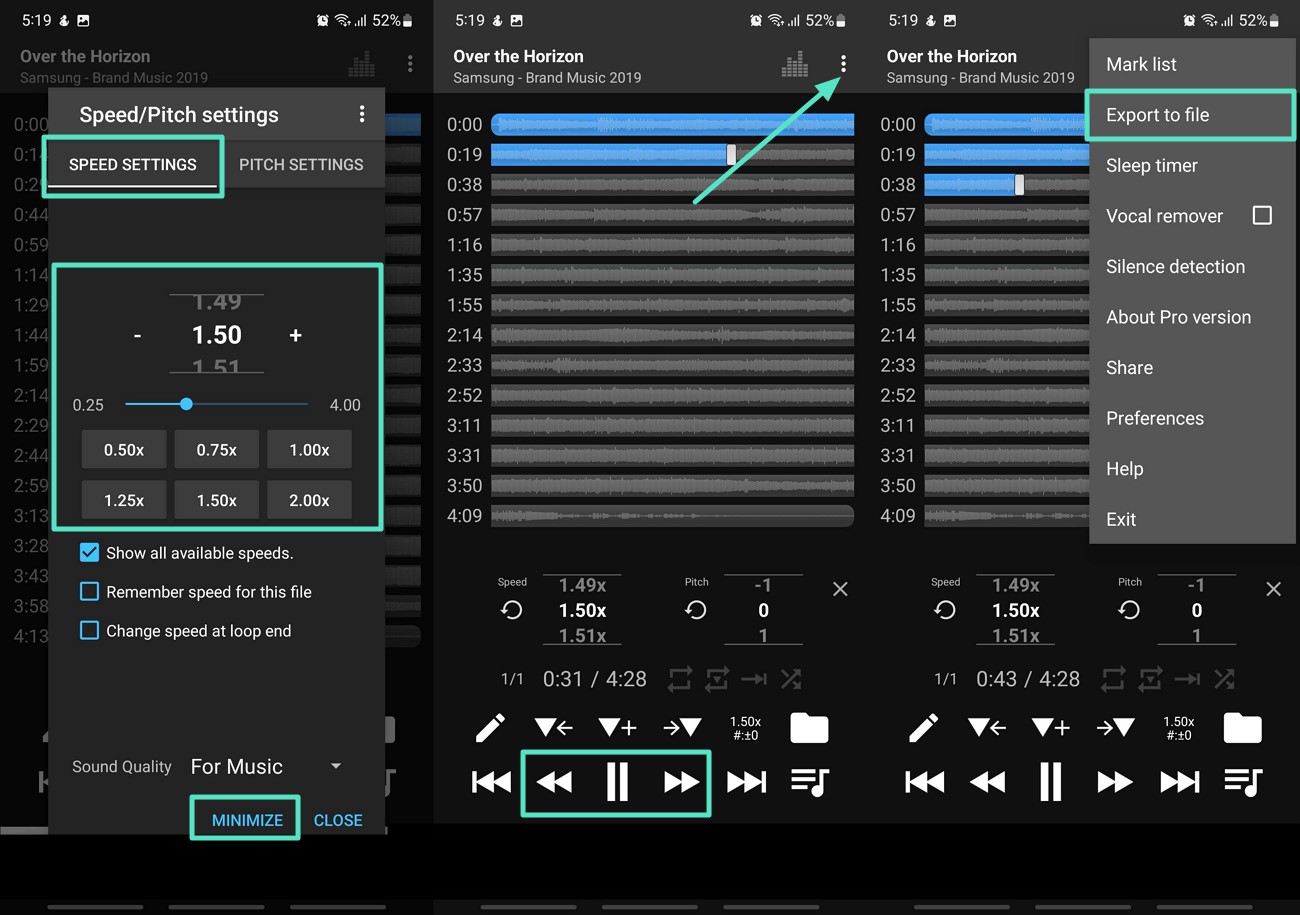Click CLOSE in the Speed/Pitch dialog
Screen dimensions: 1300x915
338,820
